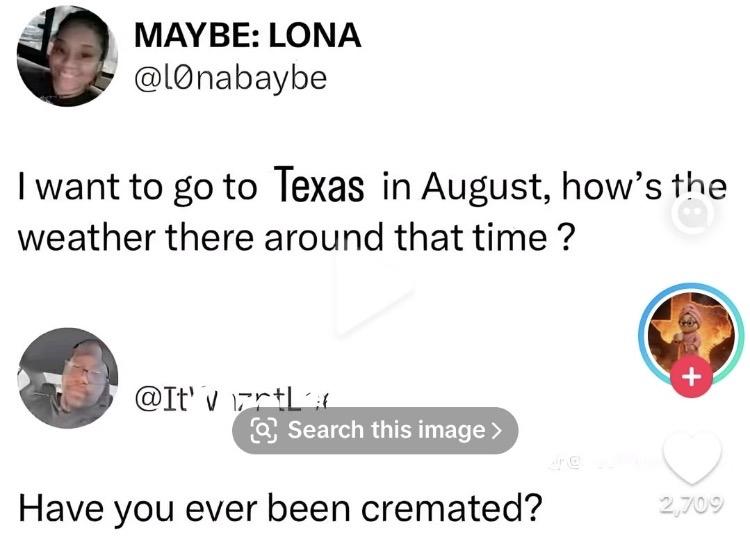Open the MAYBE: LONA display name

click(x=247, y=35)
